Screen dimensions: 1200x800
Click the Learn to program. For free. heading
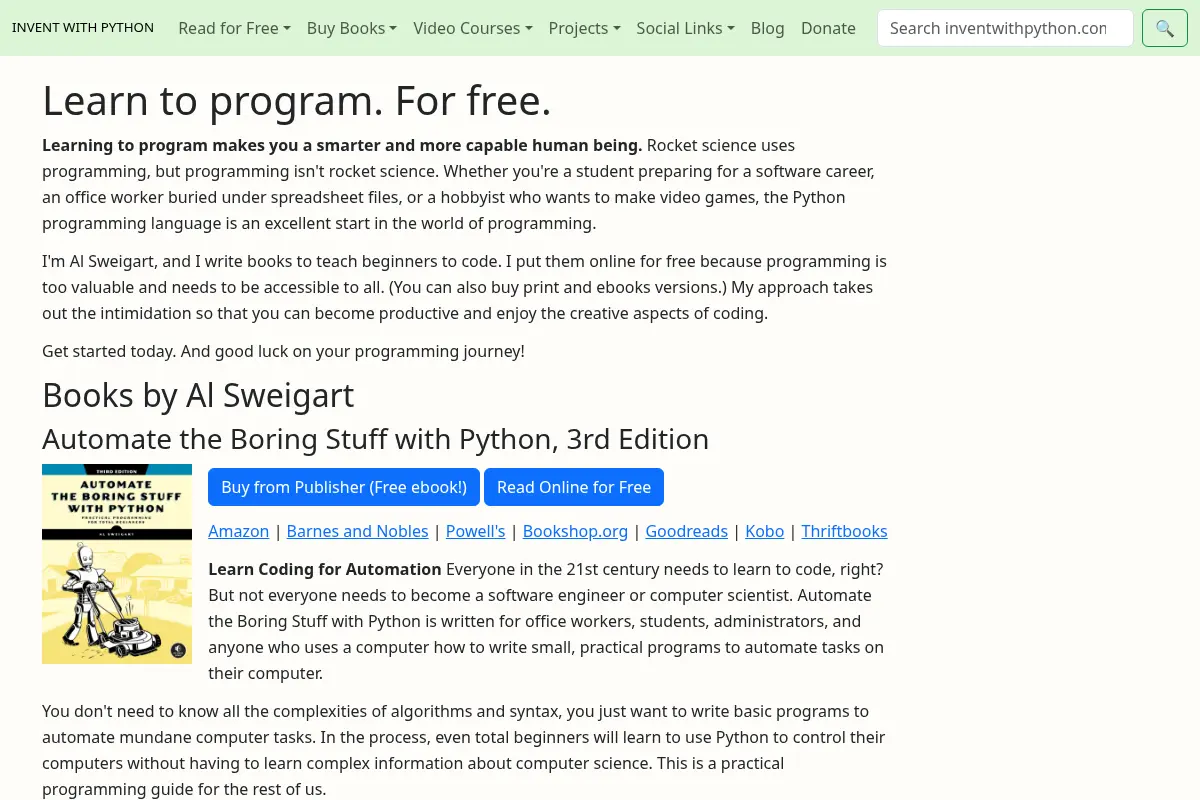[297, 100]
